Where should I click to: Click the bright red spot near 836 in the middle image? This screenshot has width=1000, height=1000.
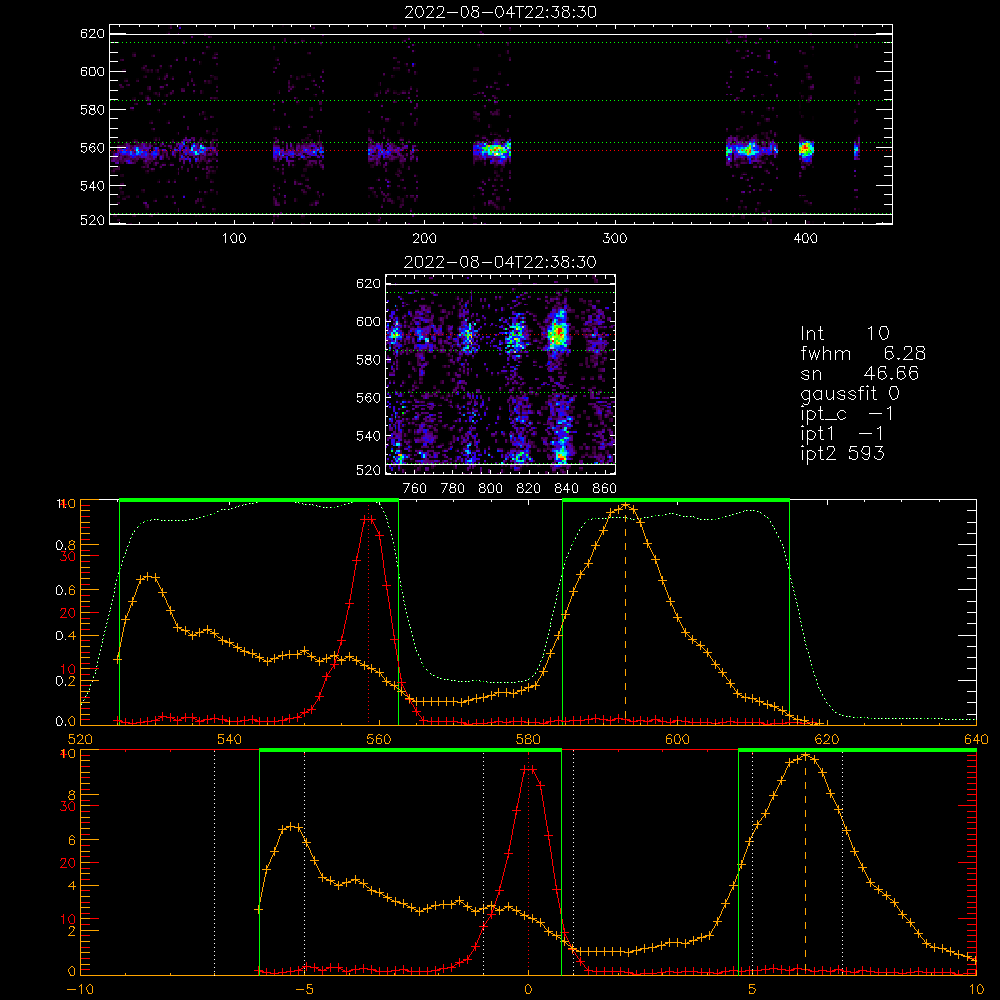pos(559,332)
